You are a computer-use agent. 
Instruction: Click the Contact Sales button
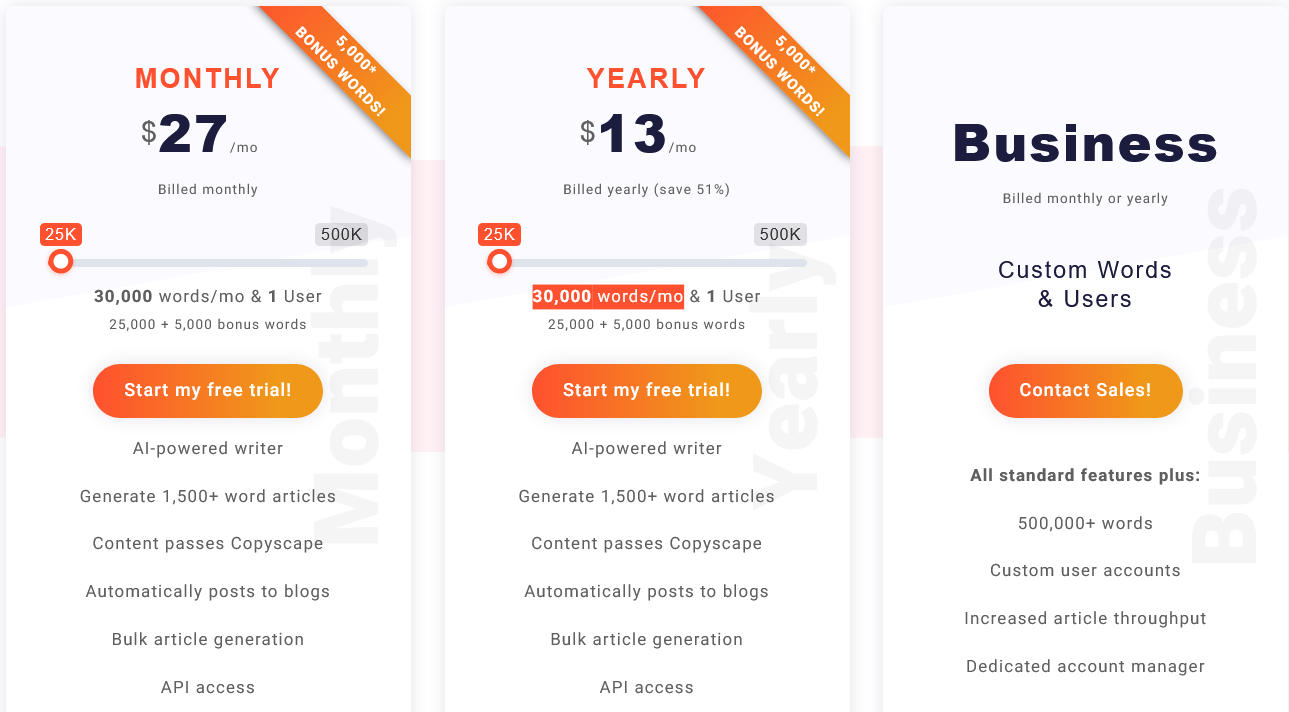click(1086, 390)
